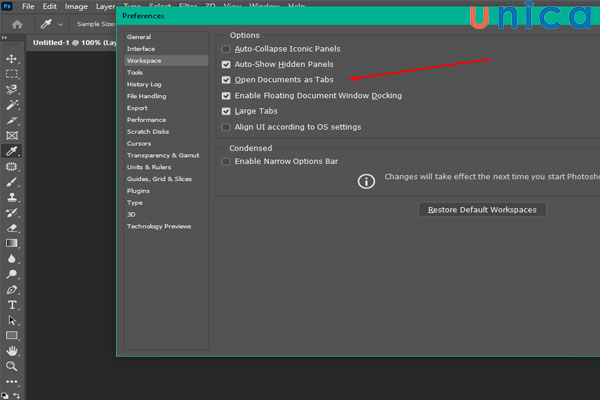Expand the toolbar double-arrow toggle
Image resolution: width=600 pixels, height=400 pixels.
coord(4,38)
